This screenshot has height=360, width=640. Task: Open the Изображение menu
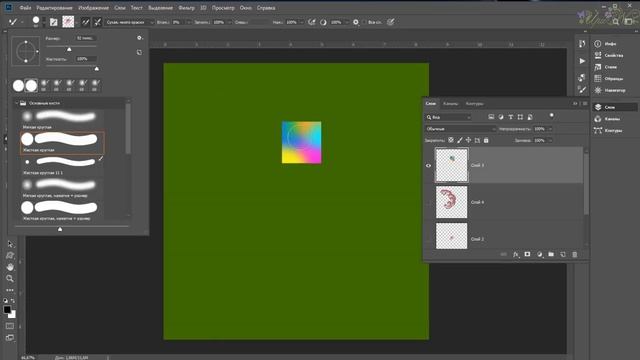[x=93, y=8]
